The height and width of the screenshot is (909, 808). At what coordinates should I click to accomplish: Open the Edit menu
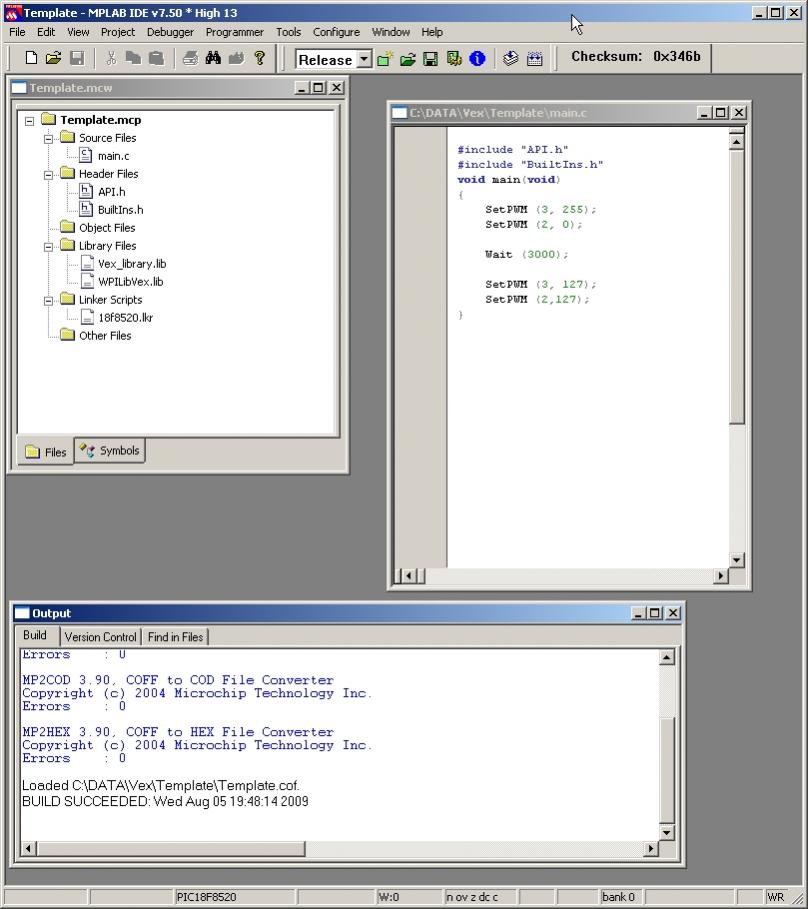click(46, 32)
